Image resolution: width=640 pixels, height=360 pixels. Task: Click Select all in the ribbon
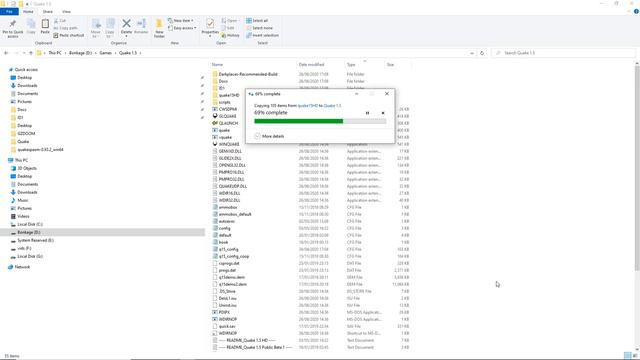[x=257, y=20]
